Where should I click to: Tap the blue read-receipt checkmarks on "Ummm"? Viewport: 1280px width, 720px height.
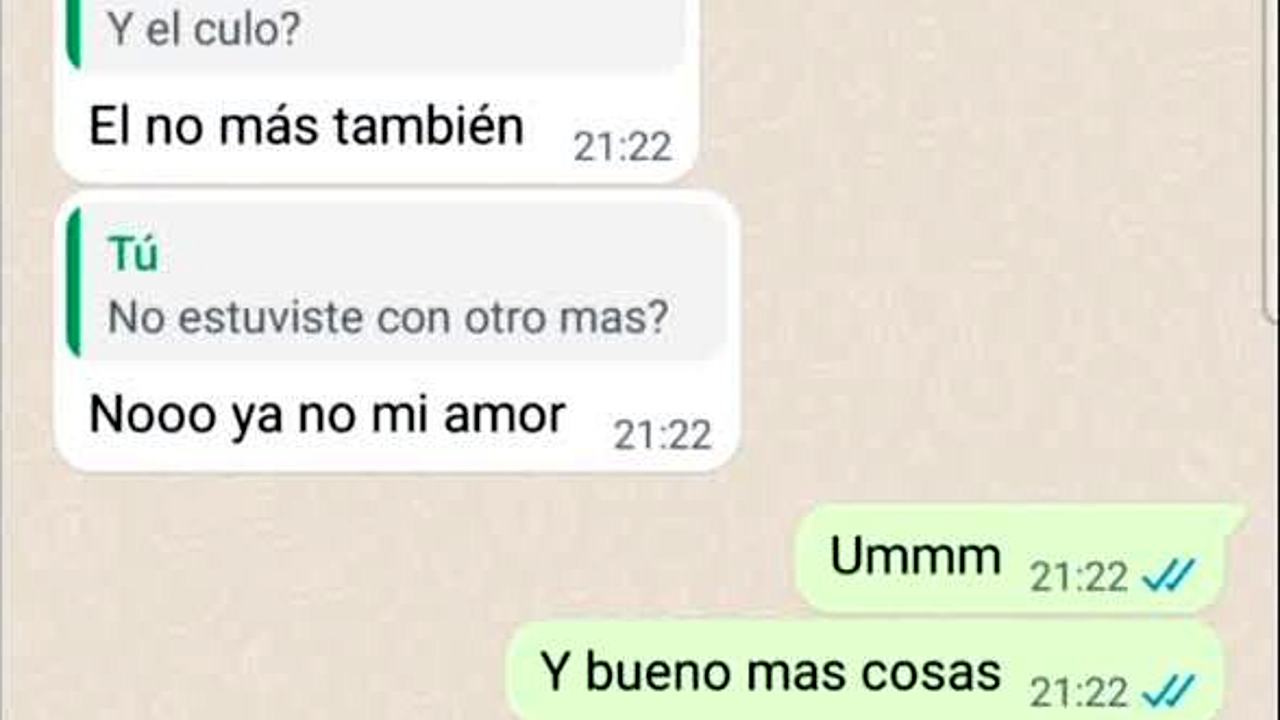tap(1169, 576)
